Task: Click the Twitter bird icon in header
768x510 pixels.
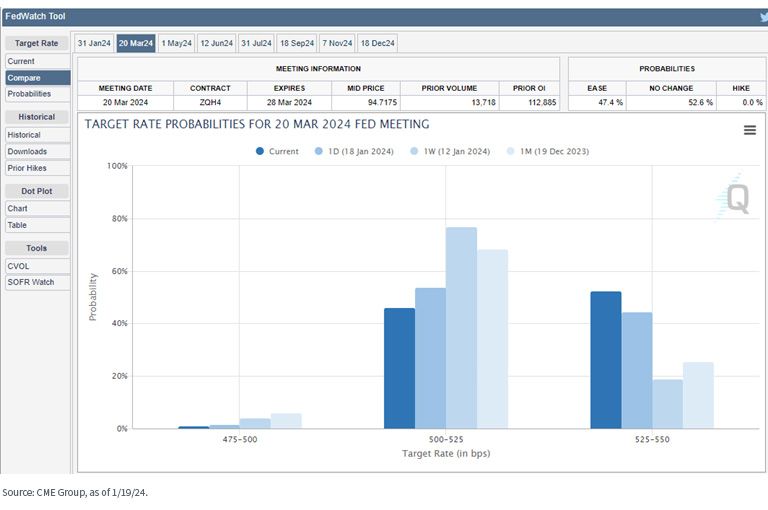Action: [x=764, y=17]
